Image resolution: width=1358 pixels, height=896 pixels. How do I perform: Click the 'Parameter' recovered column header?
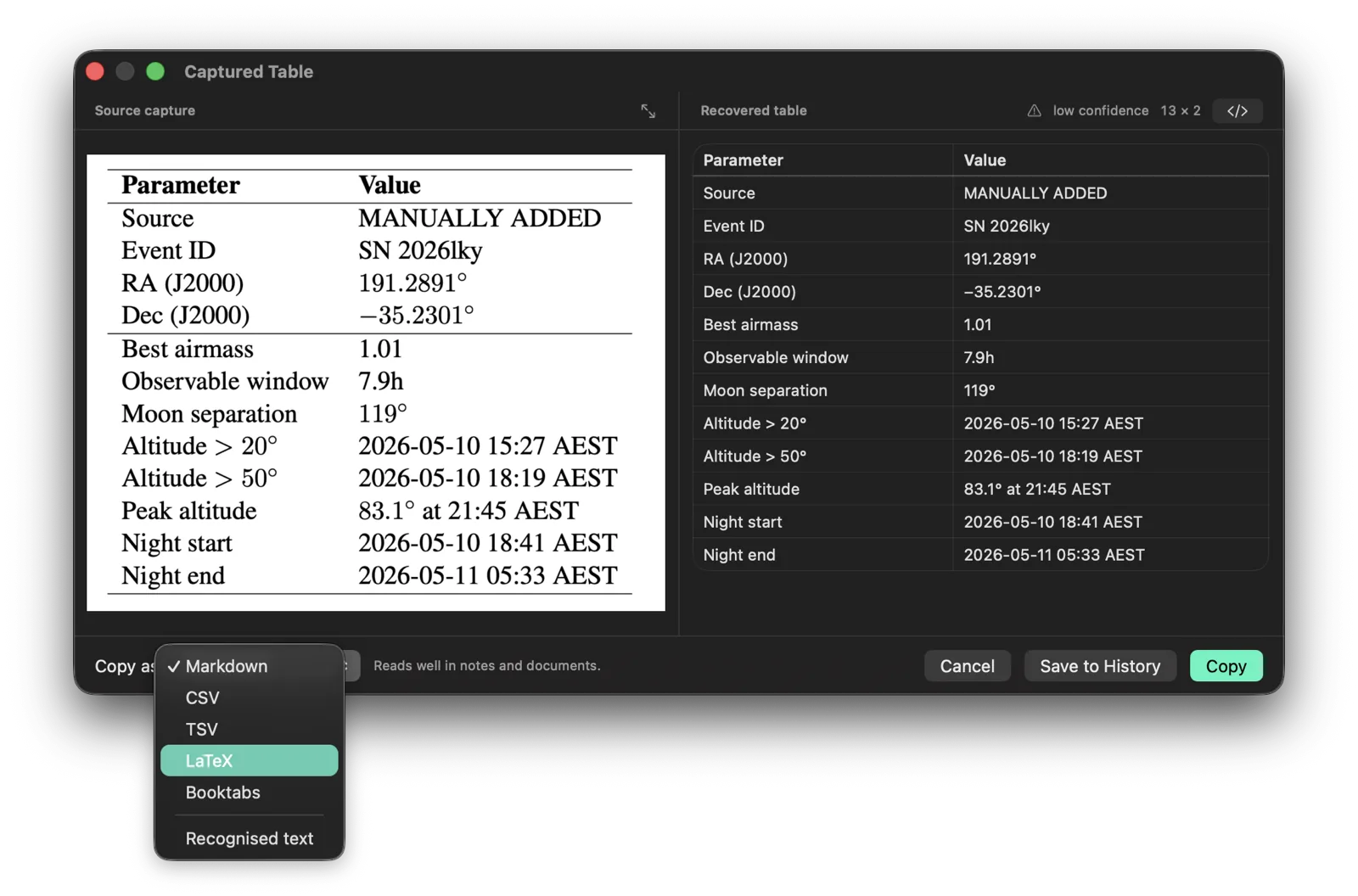coord(822,160)
